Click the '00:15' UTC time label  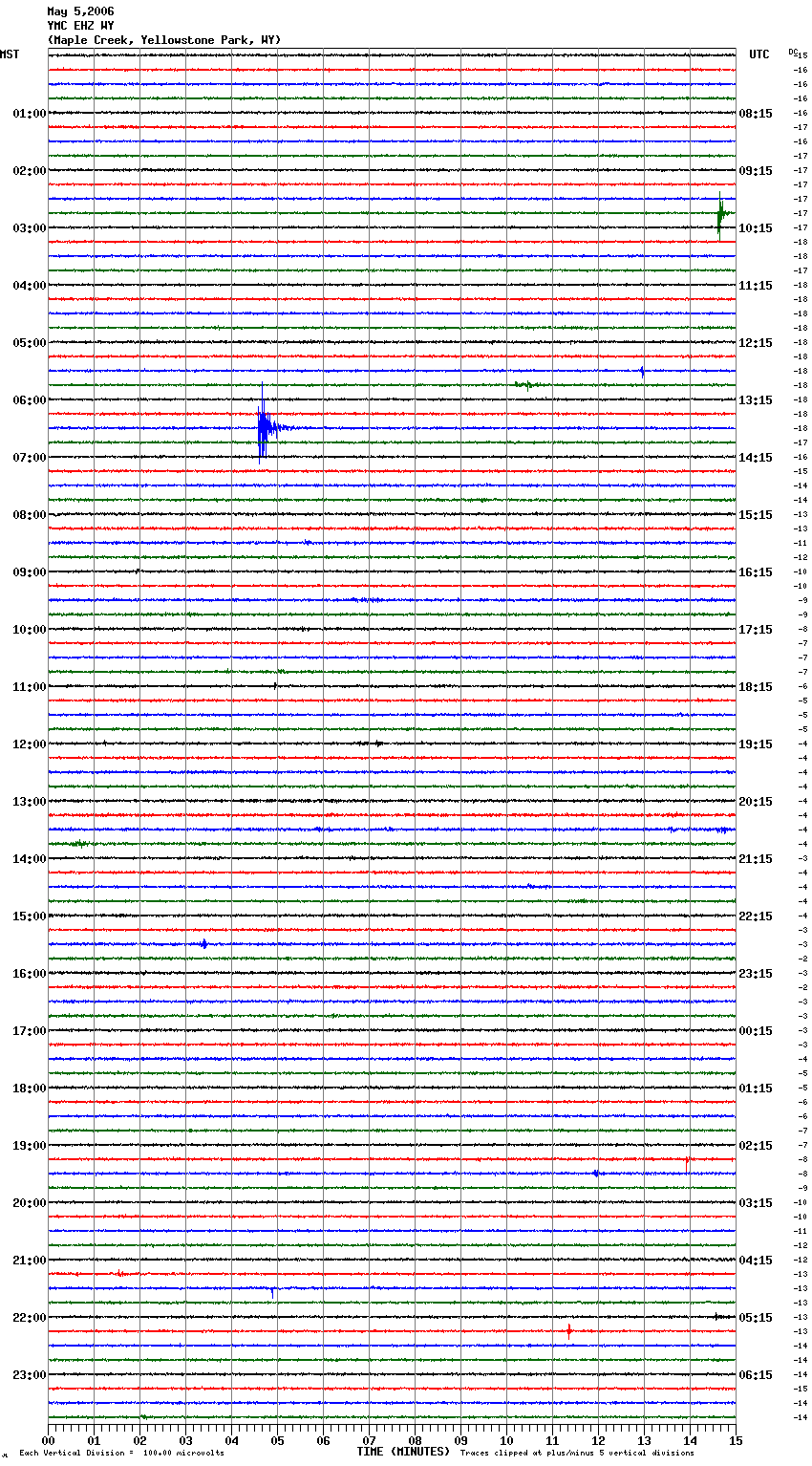tap(756, 1031)
